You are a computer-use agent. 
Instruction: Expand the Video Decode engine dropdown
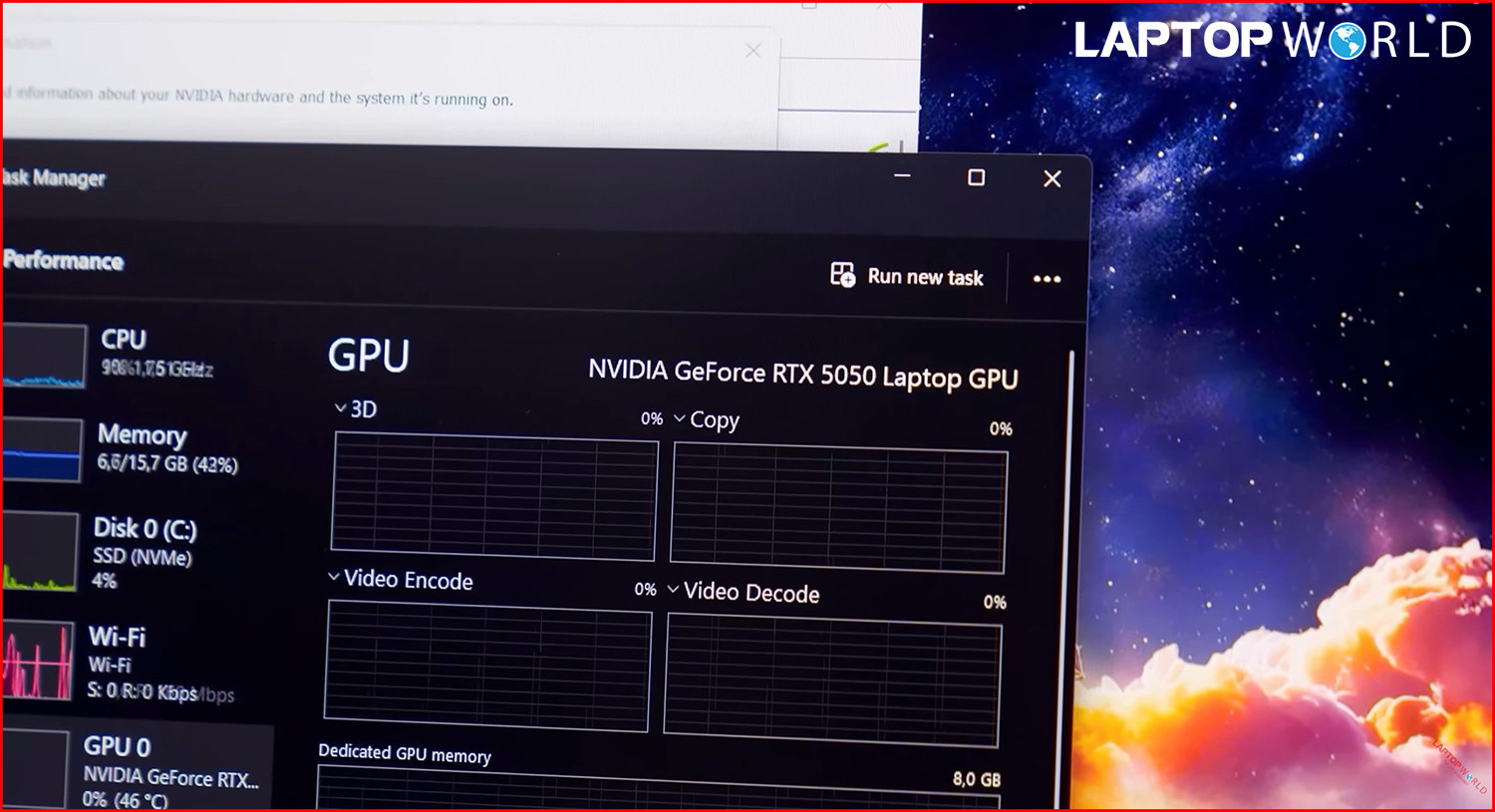tap(674, 590)
